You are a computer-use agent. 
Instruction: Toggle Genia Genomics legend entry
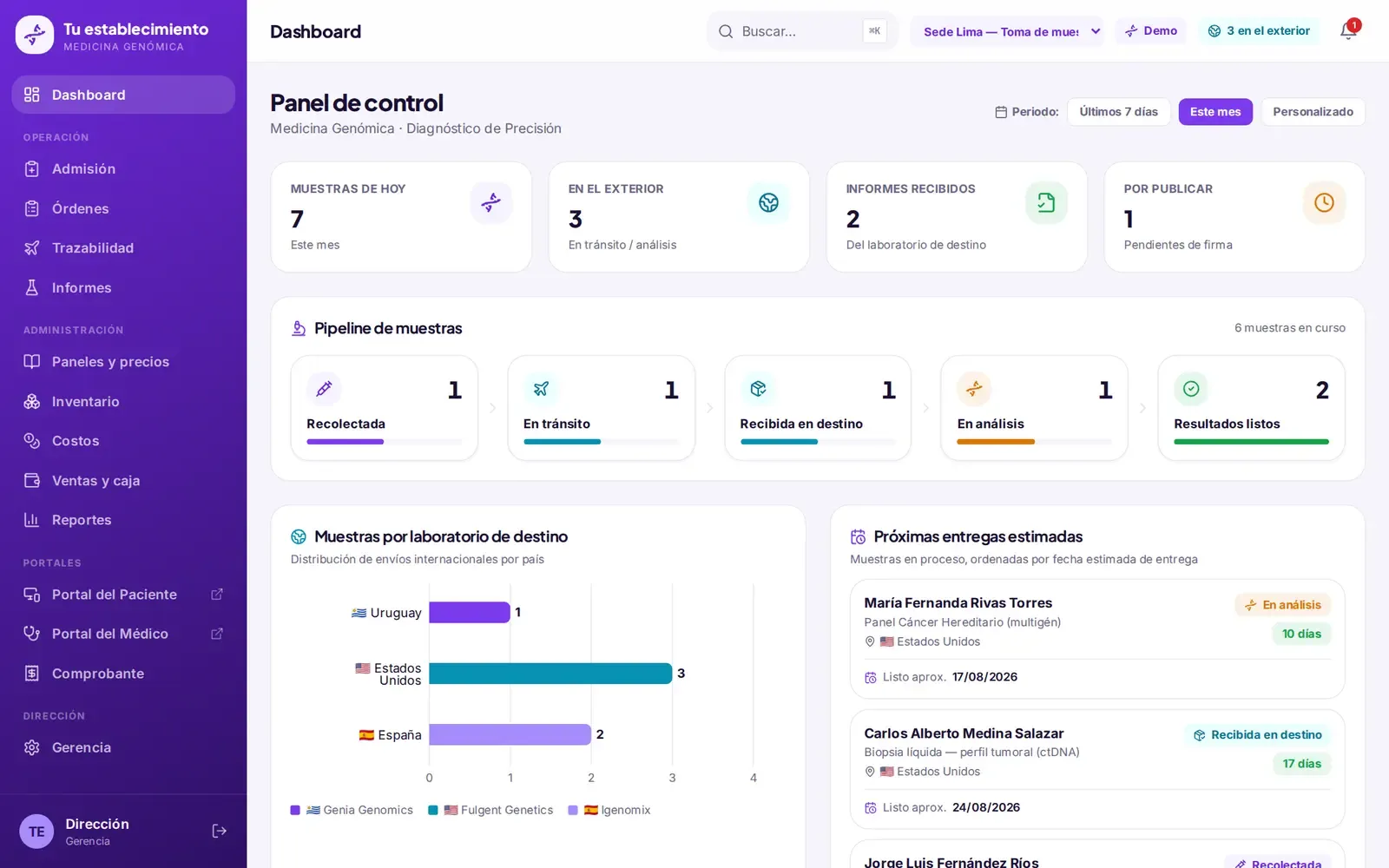coord(352,810)
